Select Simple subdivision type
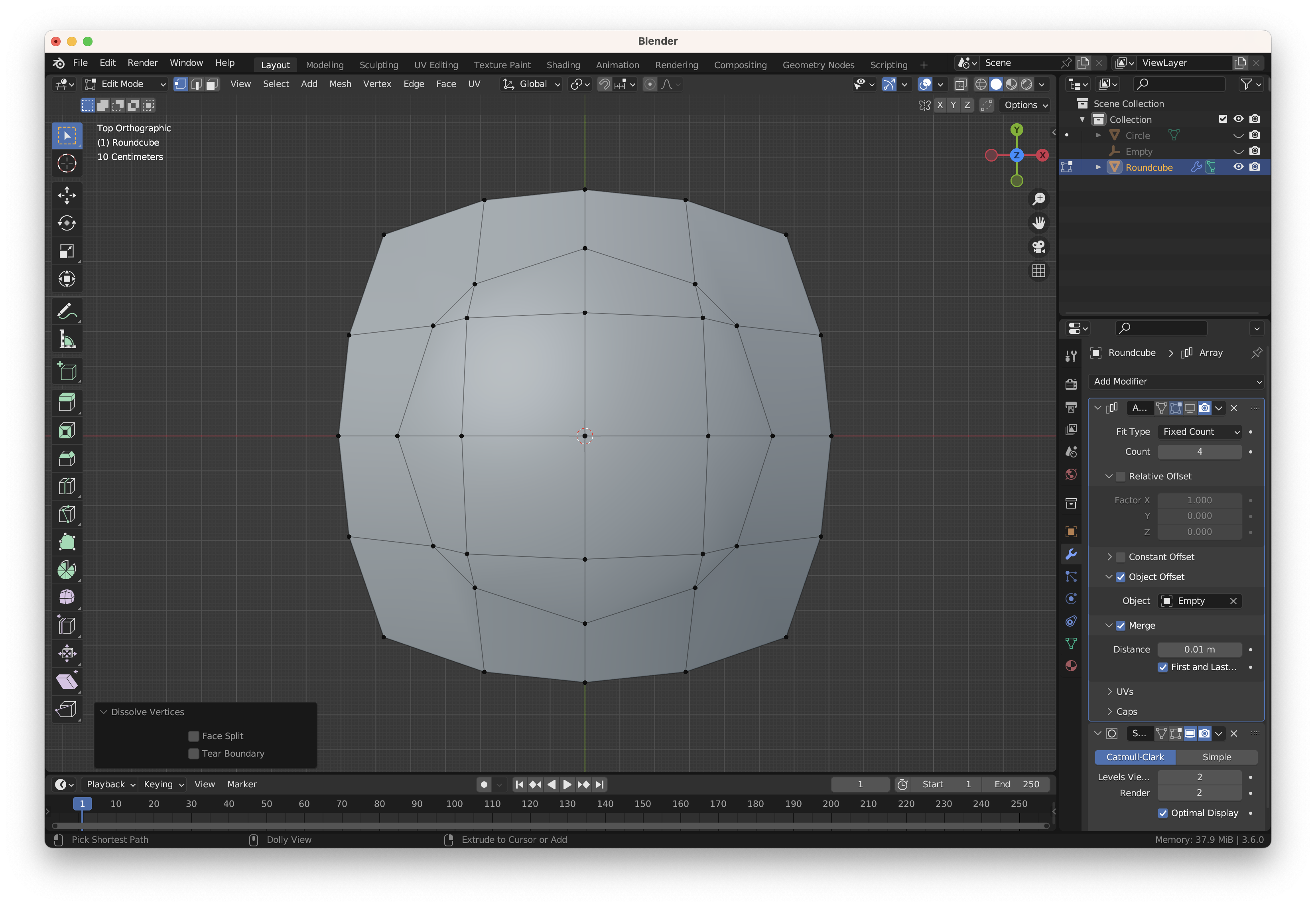 click(x=1217, y=757)
